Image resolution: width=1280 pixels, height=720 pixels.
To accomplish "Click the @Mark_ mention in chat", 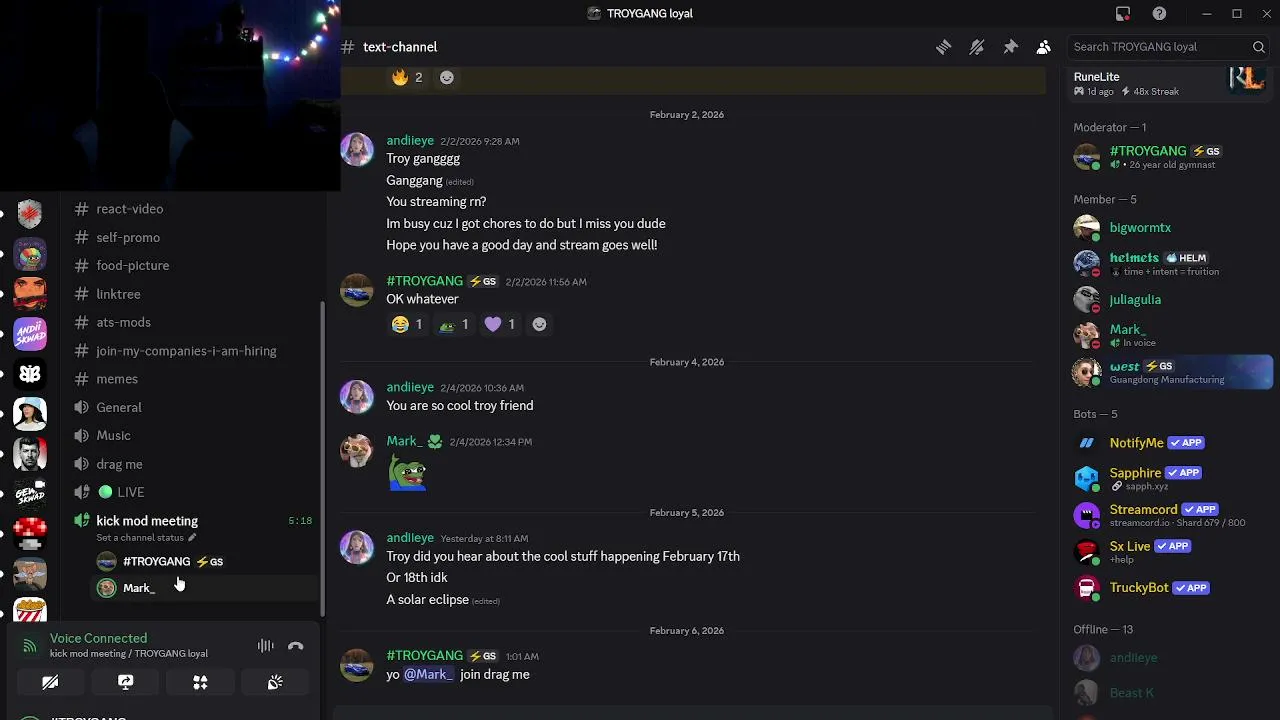I will [428, 674].
